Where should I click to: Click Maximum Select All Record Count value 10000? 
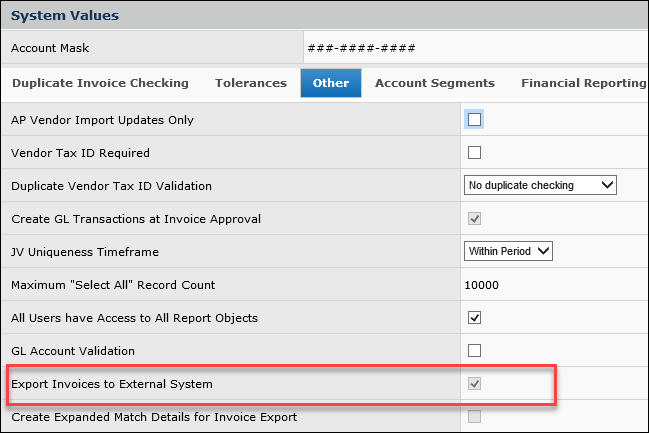click(482, 285)
